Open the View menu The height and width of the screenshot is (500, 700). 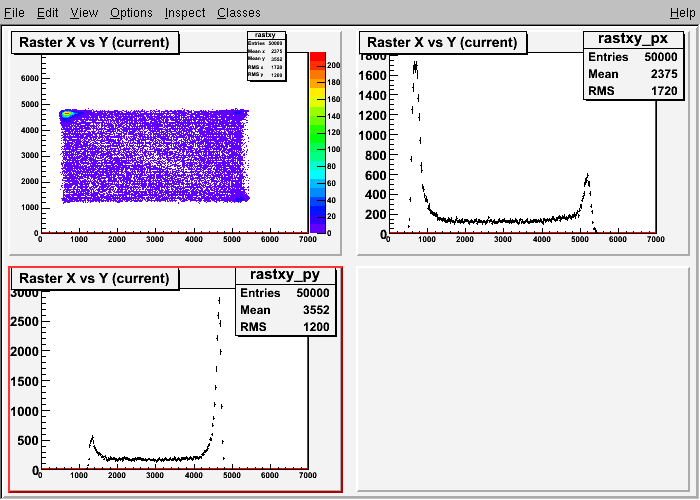tap(84, 13)
